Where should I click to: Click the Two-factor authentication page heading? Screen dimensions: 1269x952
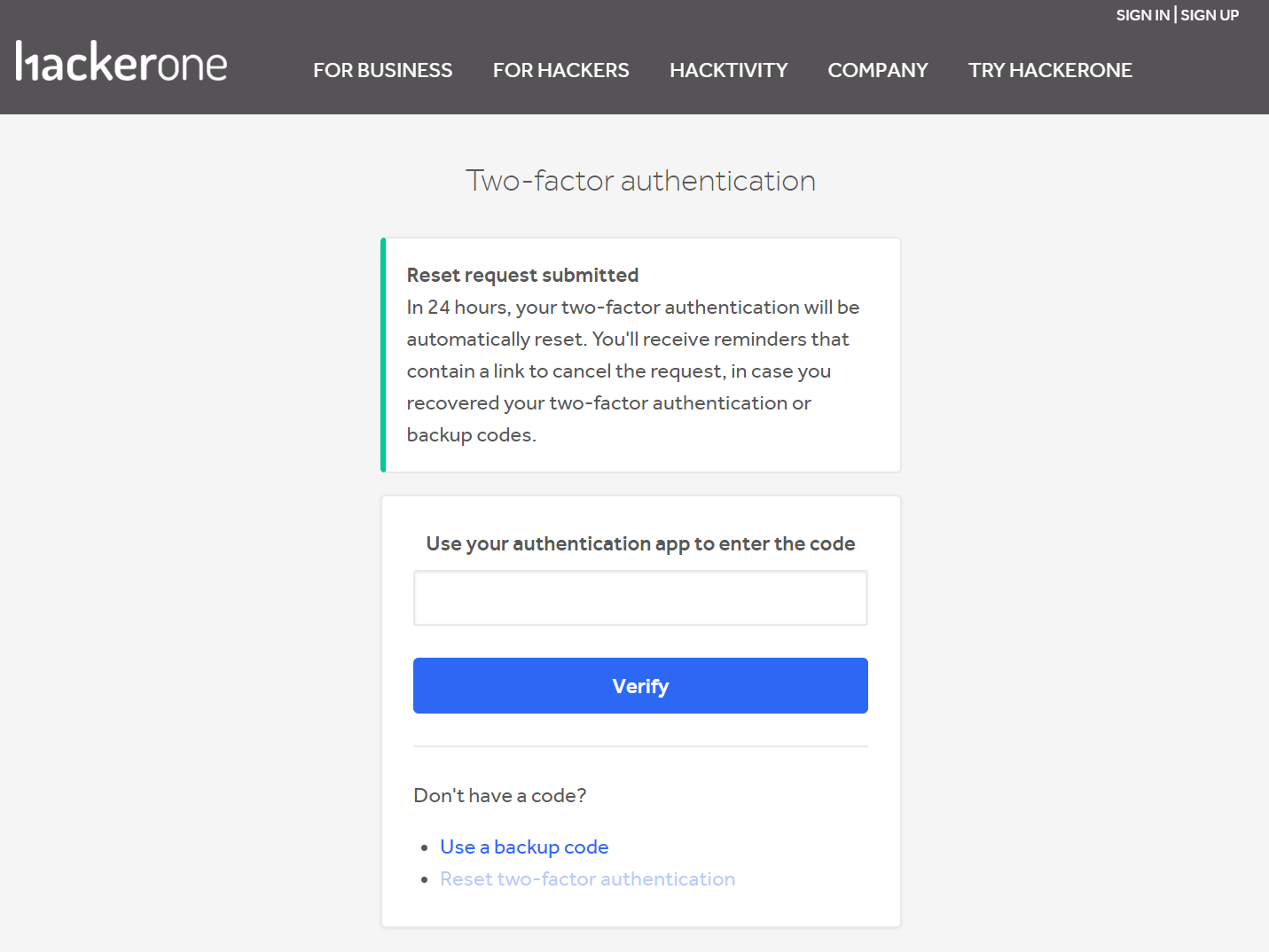click(640, 180)
